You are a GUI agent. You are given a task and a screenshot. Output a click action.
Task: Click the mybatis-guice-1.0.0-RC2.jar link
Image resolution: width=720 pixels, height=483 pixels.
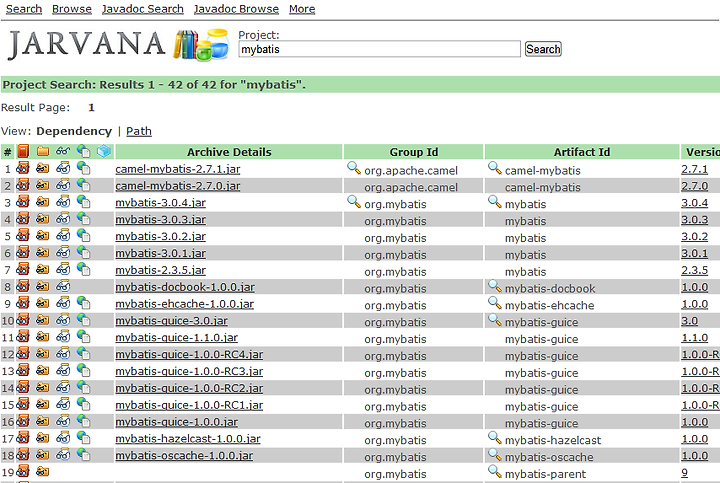(x=189, y=388)
